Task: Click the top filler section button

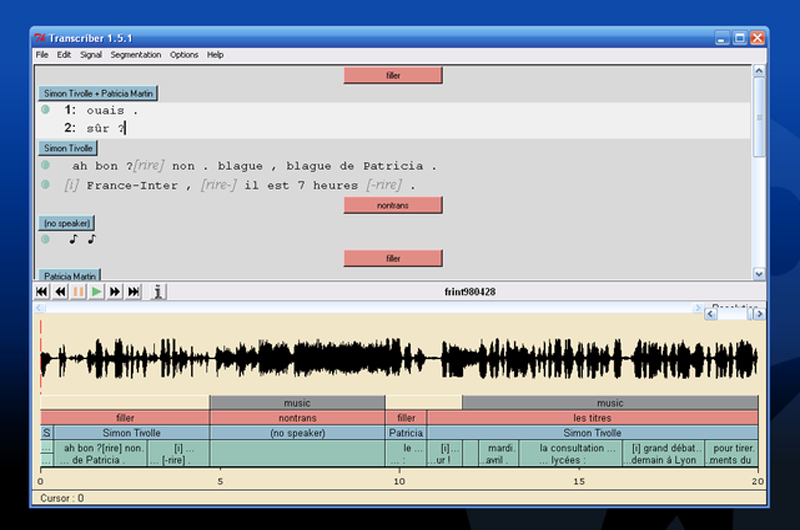Action: click(x=393, y=75)
